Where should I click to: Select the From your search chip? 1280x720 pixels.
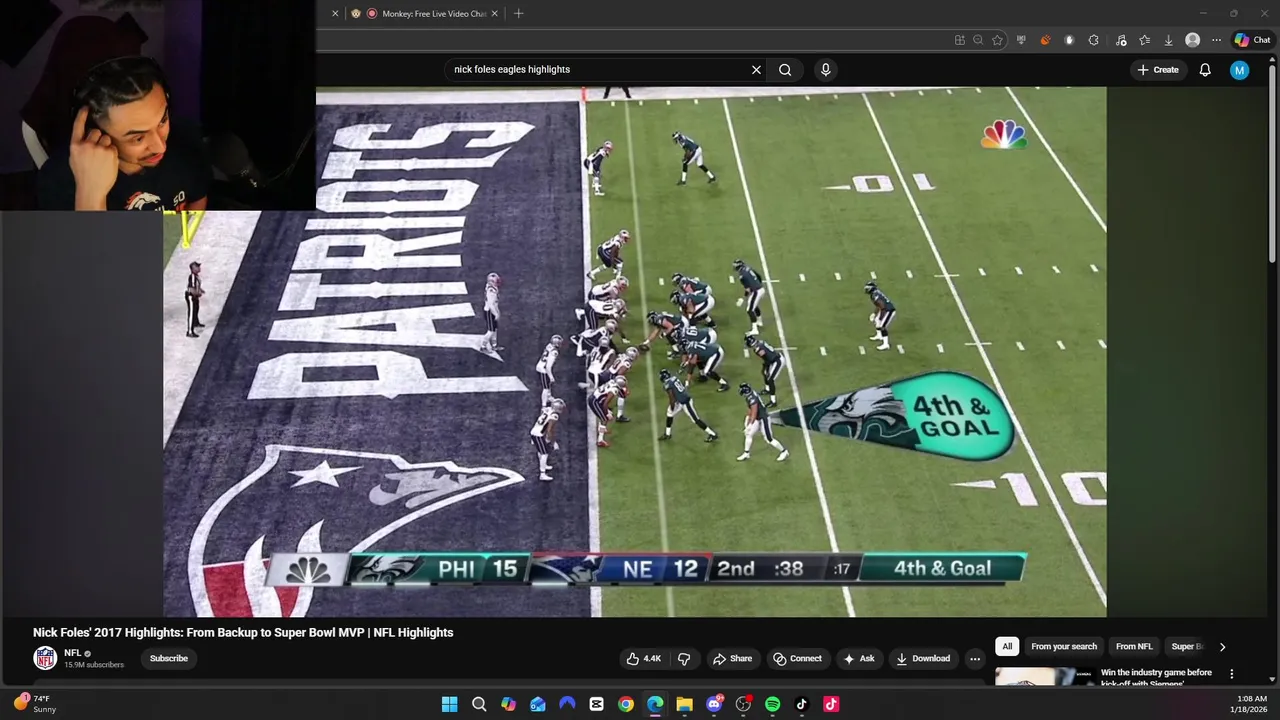click(x=1064, y=646)
